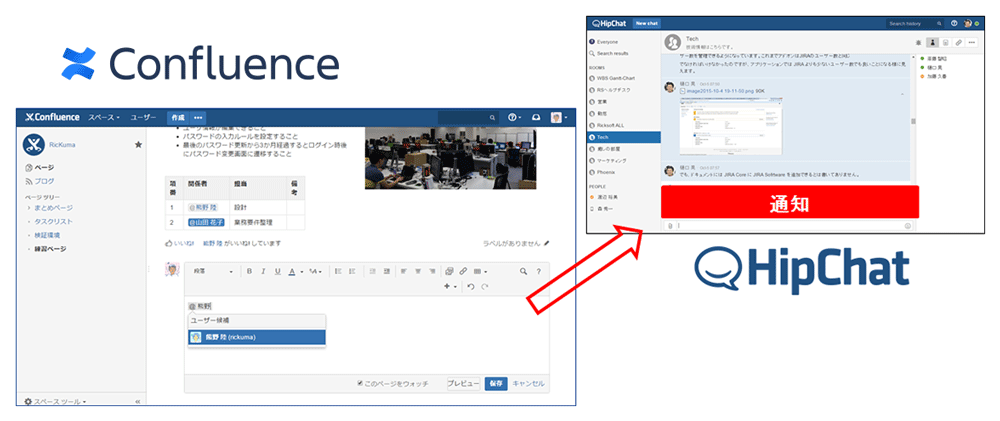The width and height of the screenshot is (1000, 421).
Task: Open the text color picker arrow
Action: coord(301,272)
